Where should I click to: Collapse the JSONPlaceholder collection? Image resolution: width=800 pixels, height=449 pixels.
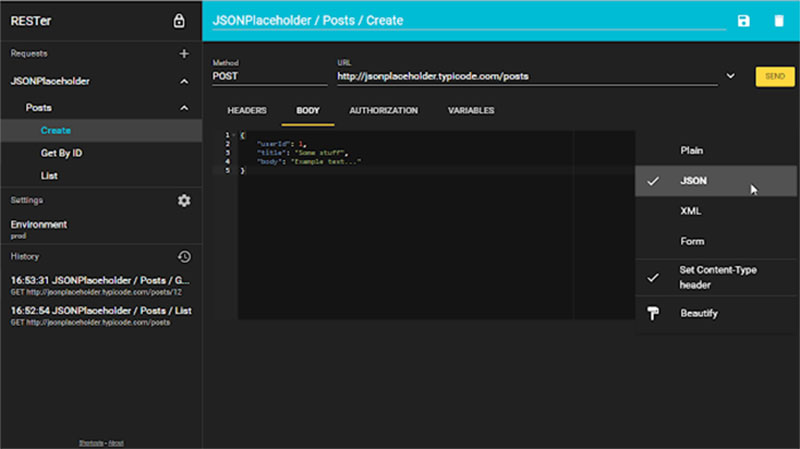(184, 82)
